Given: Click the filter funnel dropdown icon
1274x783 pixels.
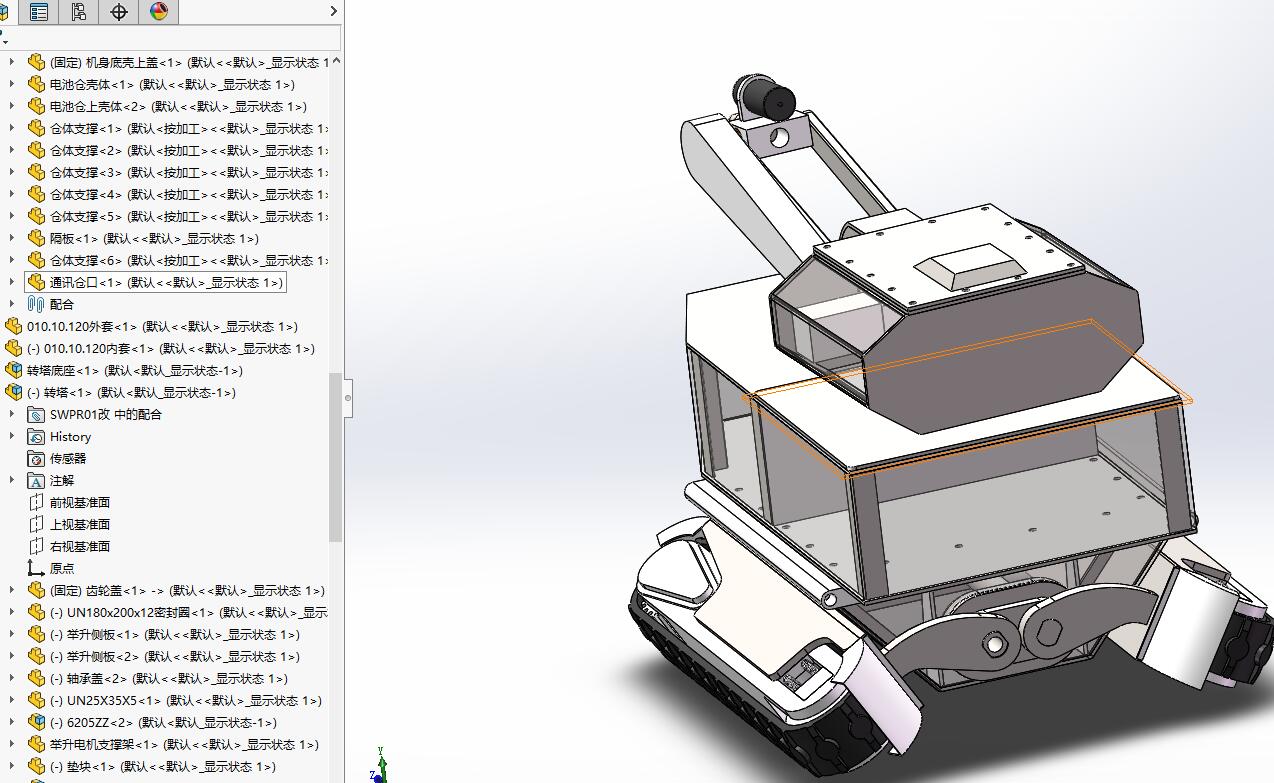Looking at the screenshot, I should [4, 38].
